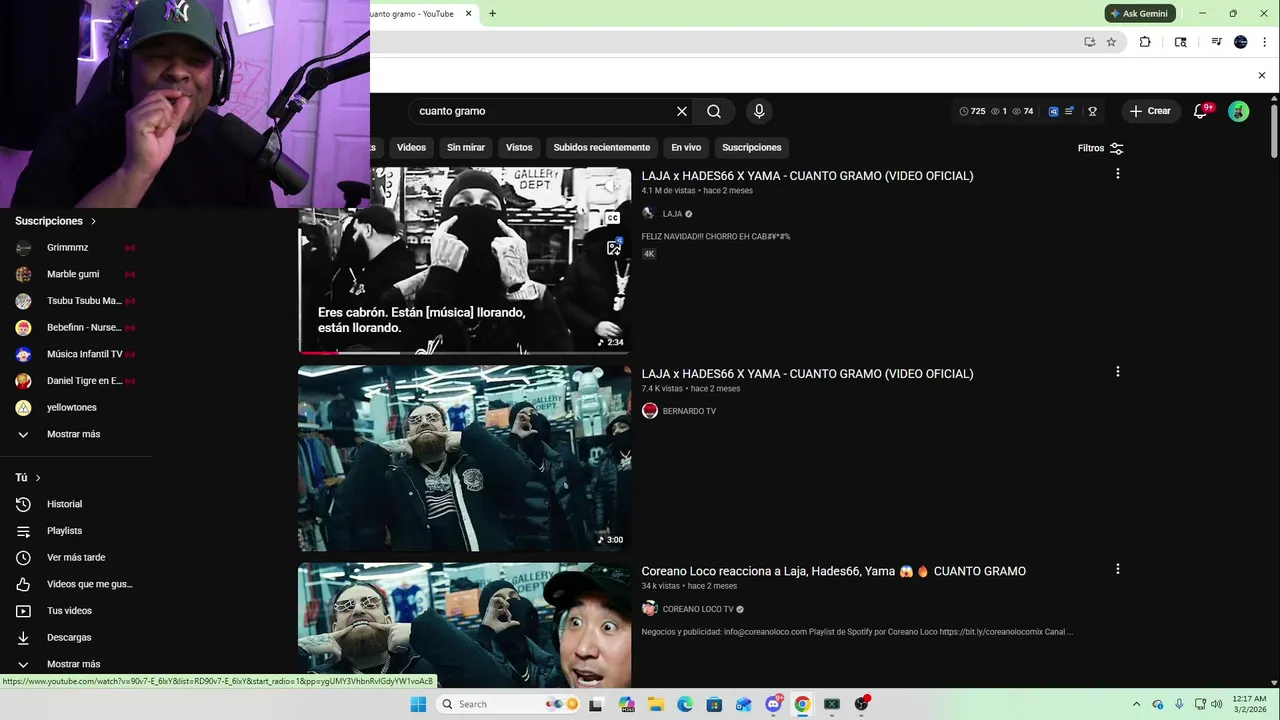1280x720 pixels.
Task: Open options for the BERNARDO TV video
Action: pos(1117,372)
